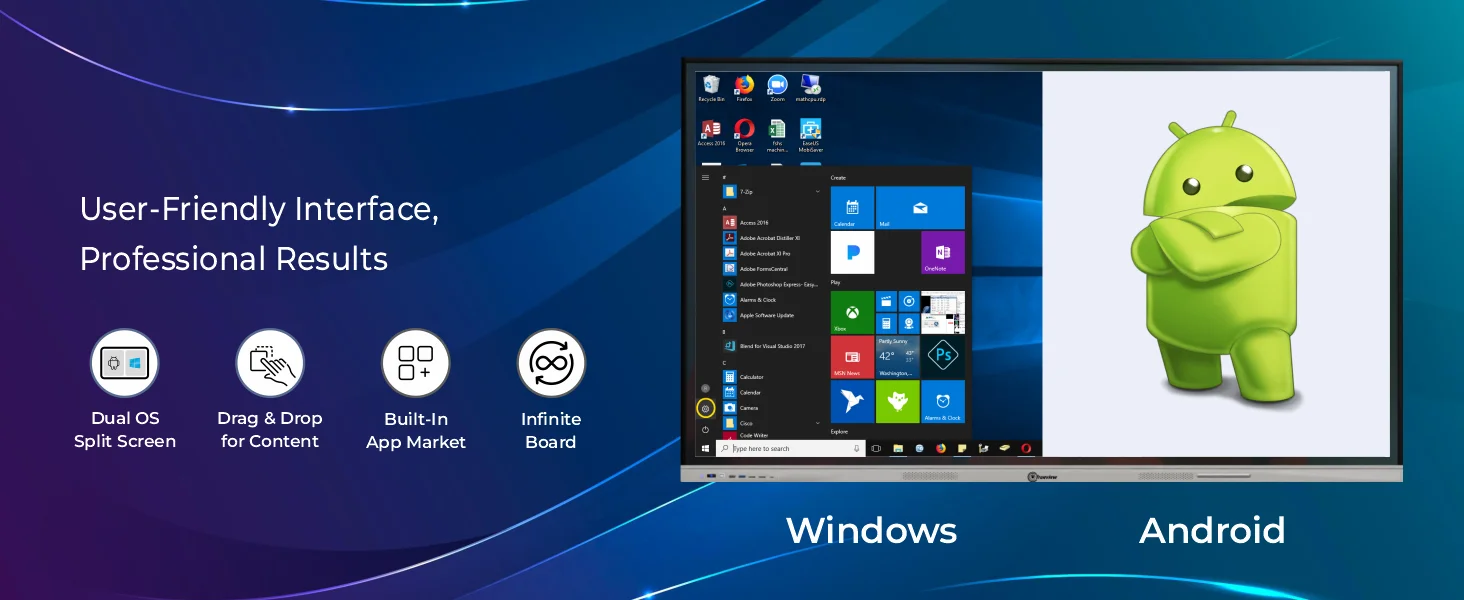Click the Power icon in Start menu
The image size is (1464, 600).
point(705,429)
